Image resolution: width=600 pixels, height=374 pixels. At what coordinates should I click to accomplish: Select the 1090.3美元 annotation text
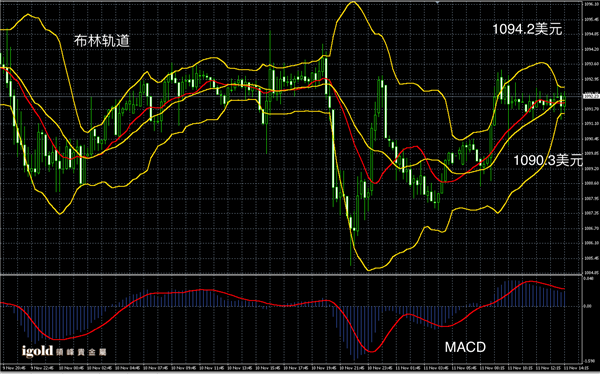pyautogui.click(x=548, y=160)
